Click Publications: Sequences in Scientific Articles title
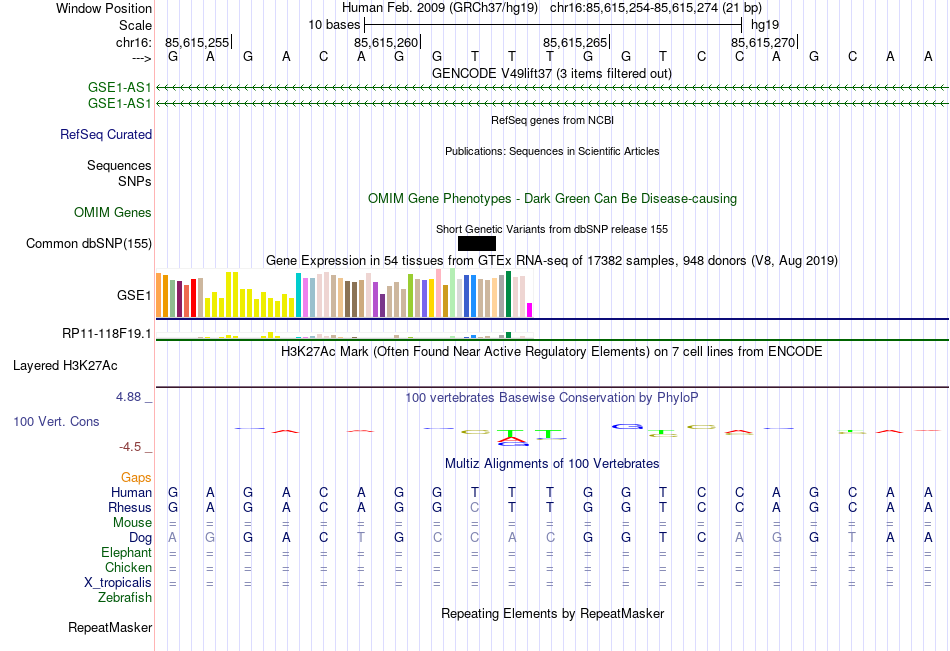 click(552, 151)
